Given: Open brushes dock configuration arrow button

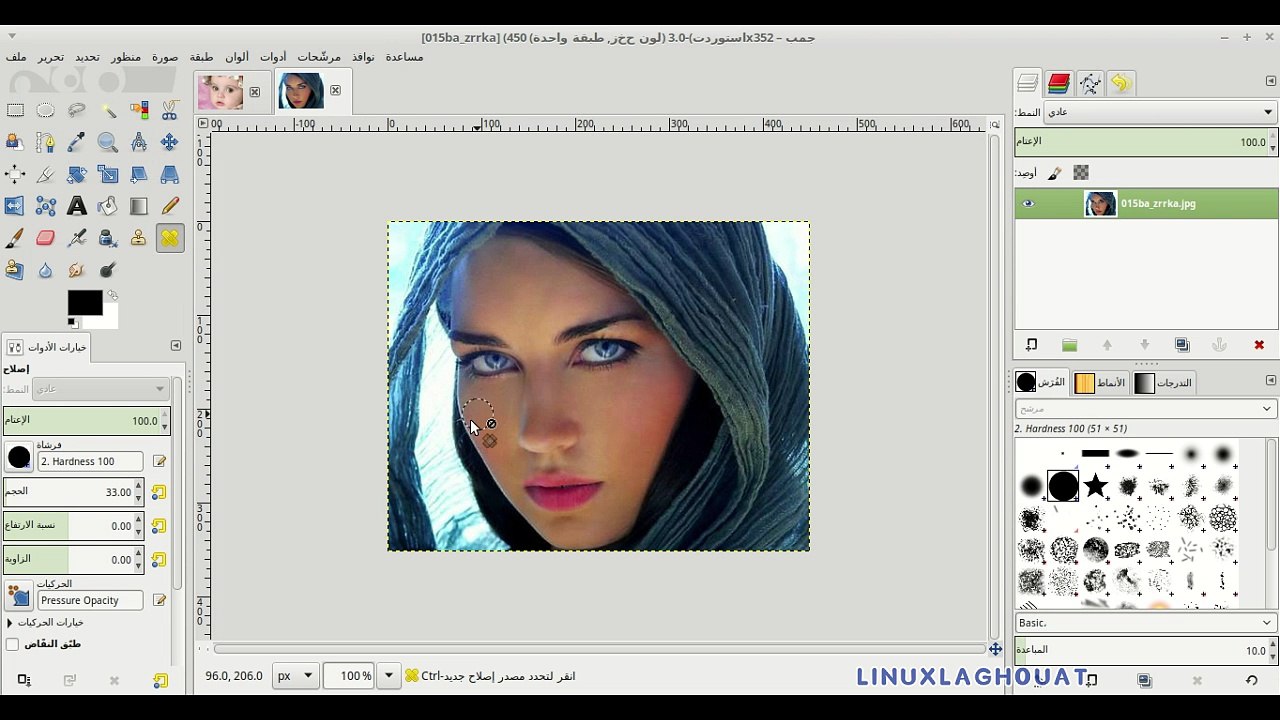Looking at the screenshot, I should click(x=1270, y=380).
